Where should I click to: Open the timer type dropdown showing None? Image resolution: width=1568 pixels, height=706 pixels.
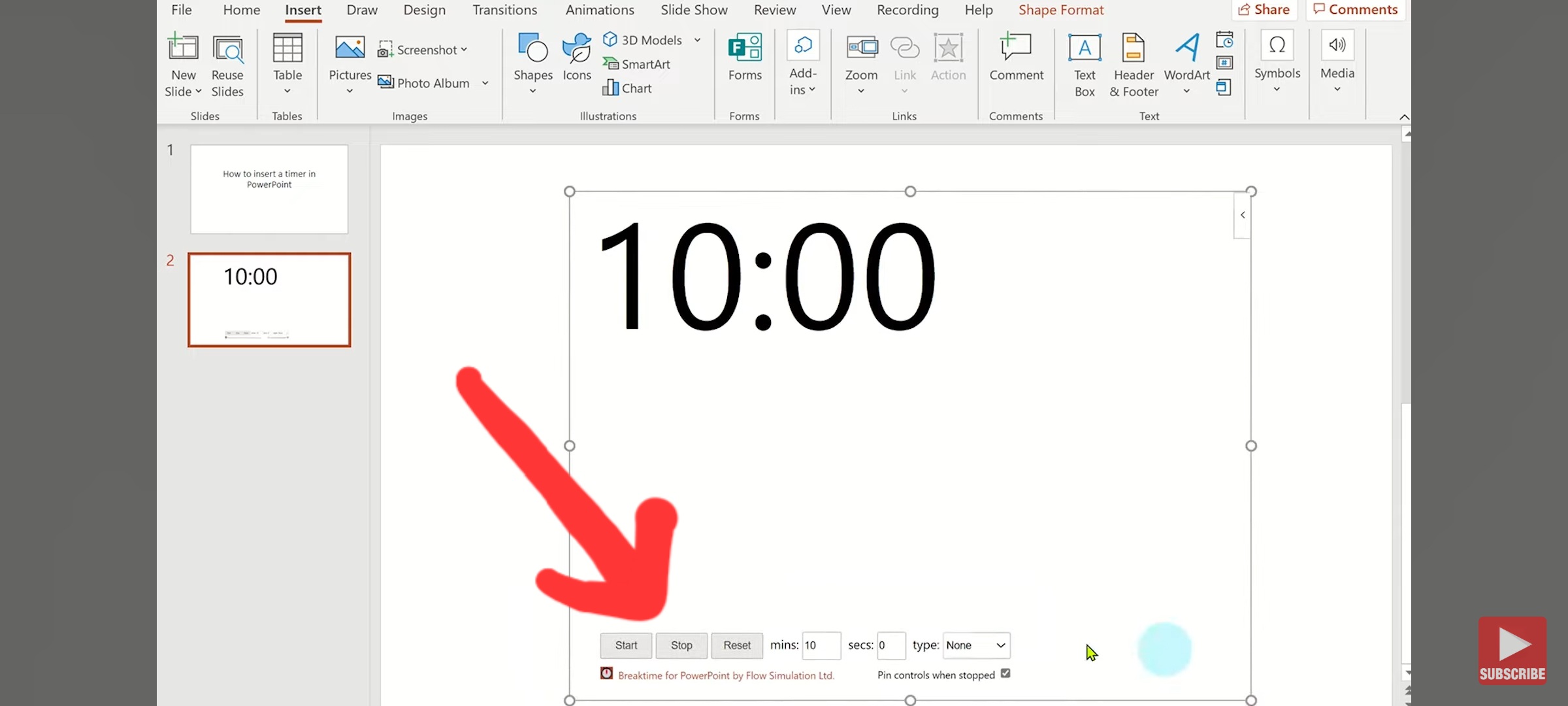976,645
